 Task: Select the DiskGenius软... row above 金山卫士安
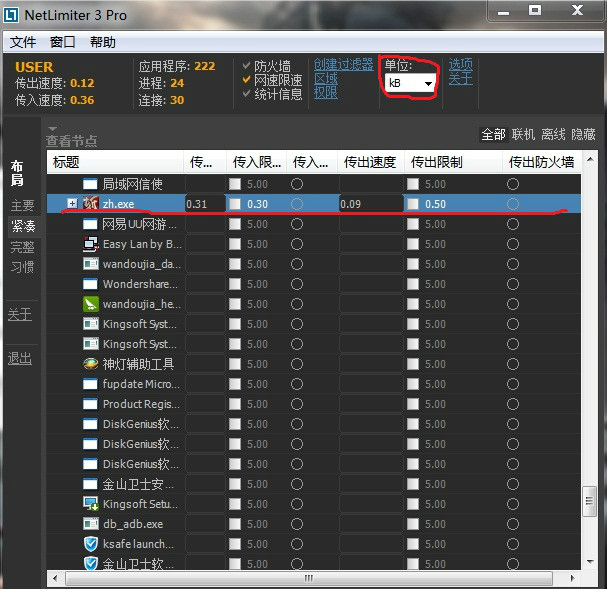coord(314,464)
